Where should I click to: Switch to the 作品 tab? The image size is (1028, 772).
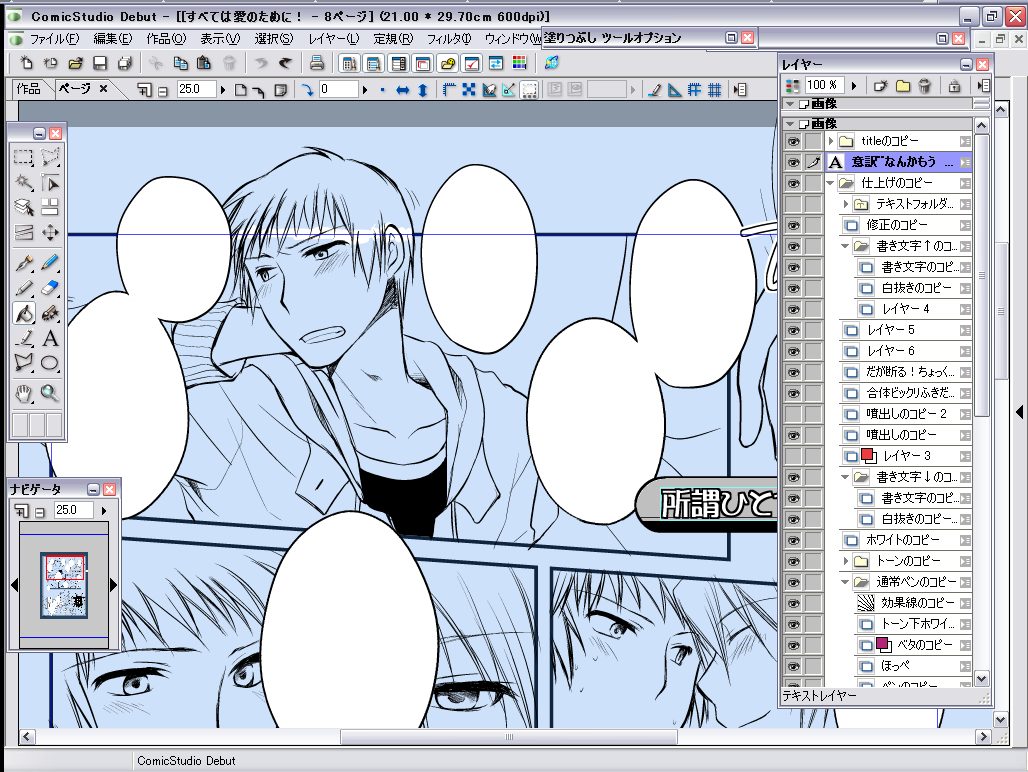[x=29, y=88]
